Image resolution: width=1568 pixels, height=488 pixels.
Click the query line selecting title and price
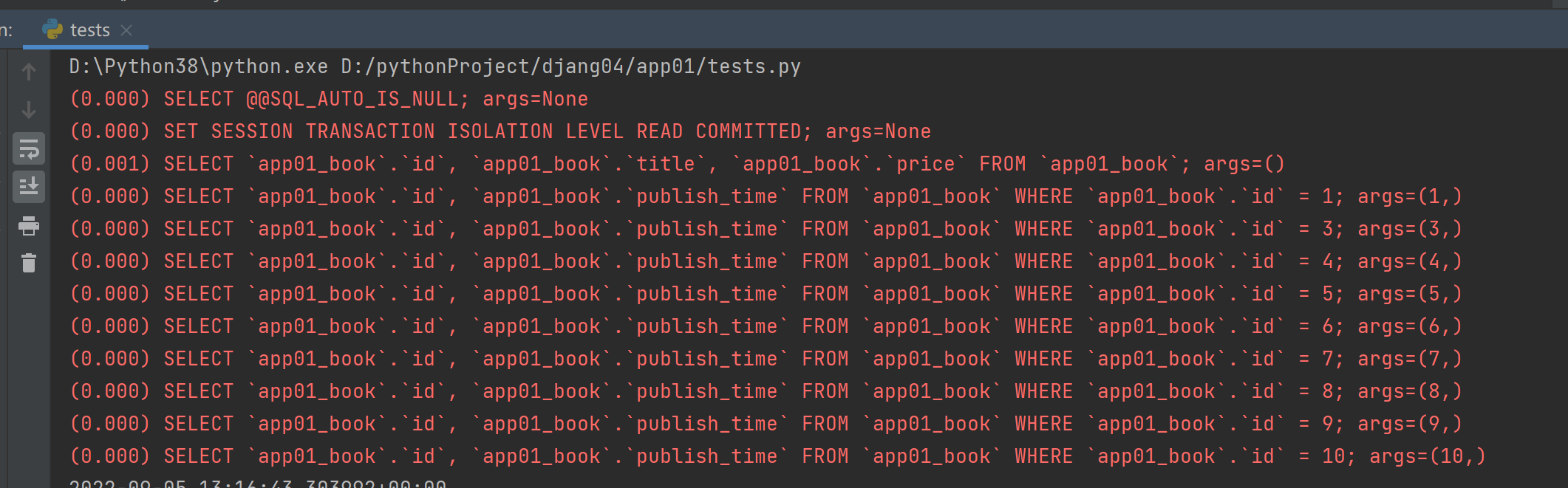coord(678,164)
